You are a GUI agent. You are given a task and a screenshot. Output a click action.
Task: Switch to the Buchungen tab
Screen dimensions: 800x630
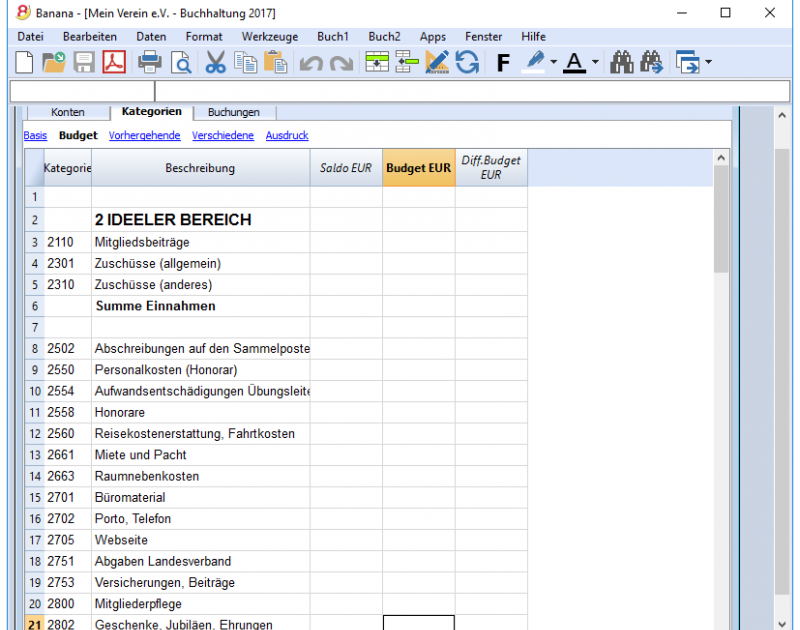coord(234,112)
